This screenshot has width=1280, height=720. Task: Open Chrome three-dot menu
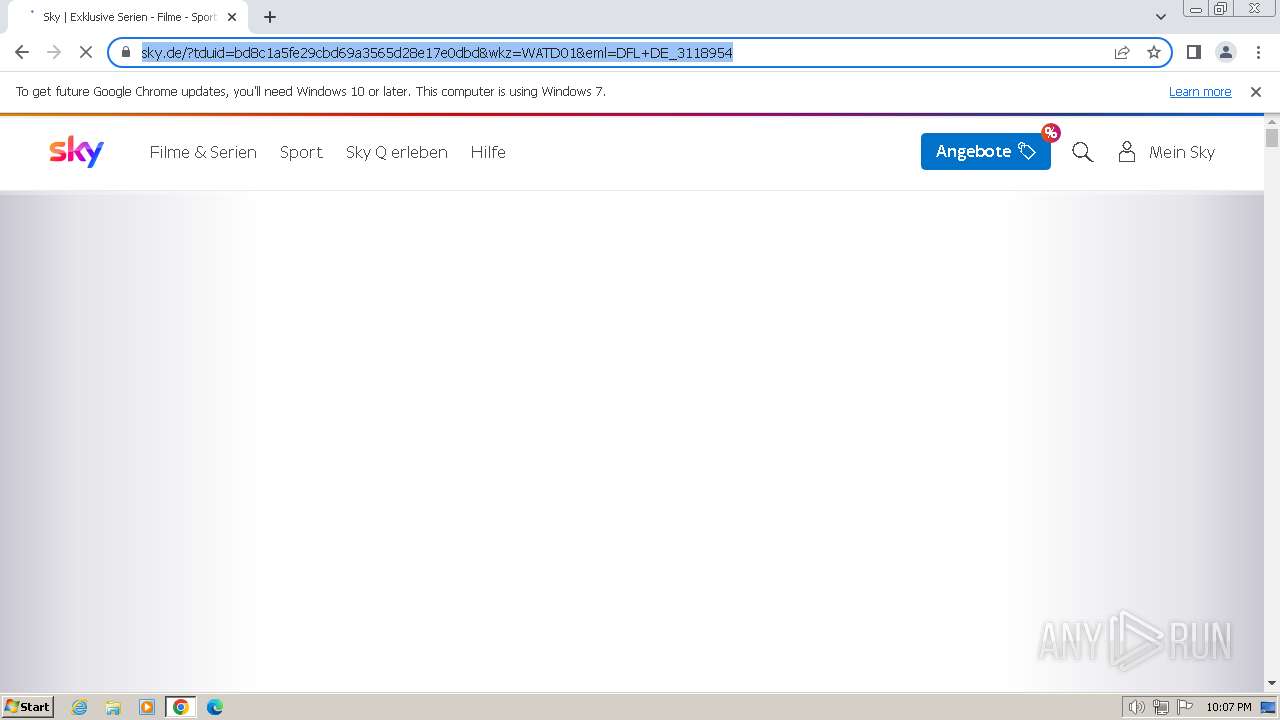tap(1257, 52)
